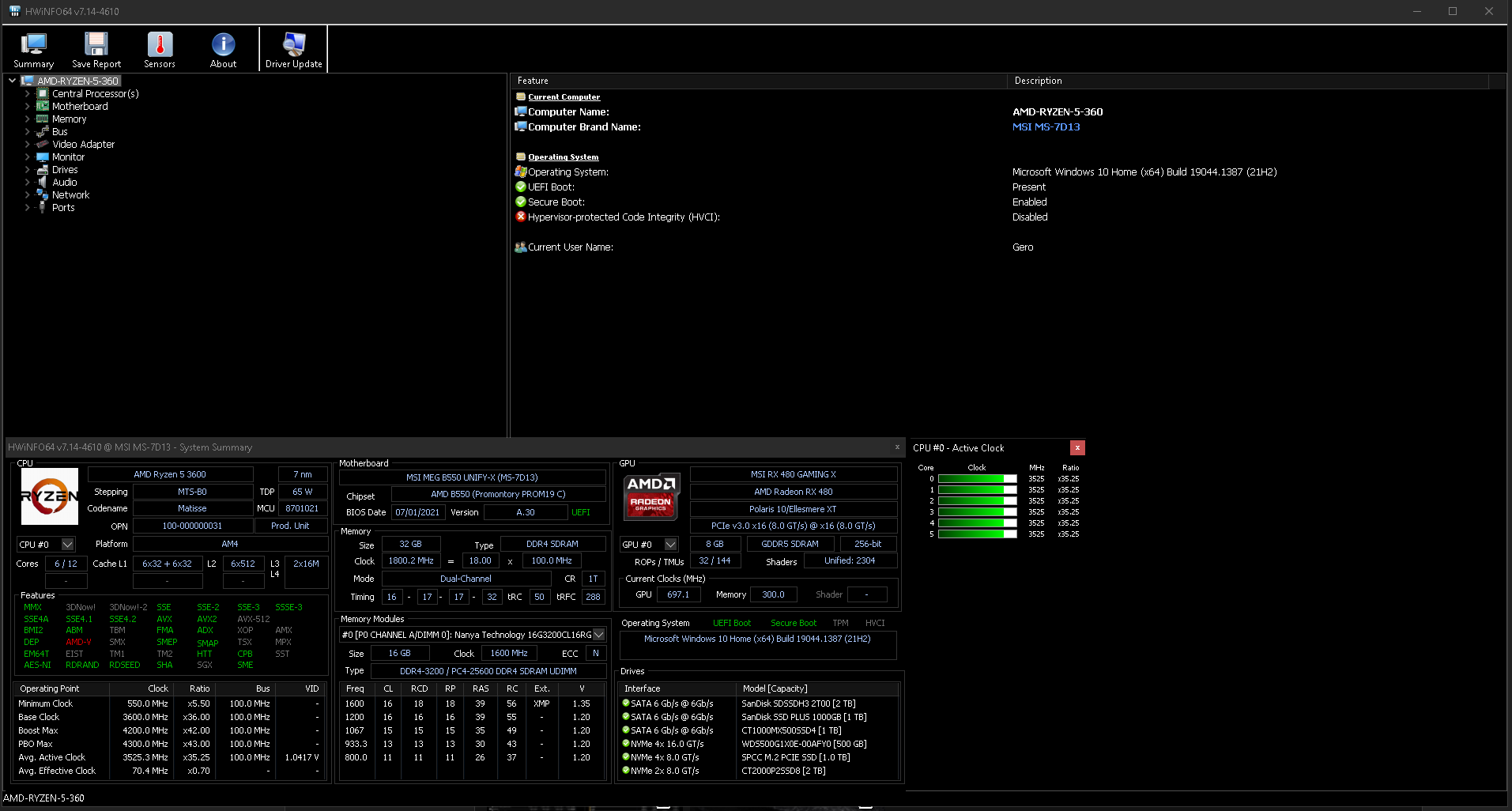This screenshot has width=1512, height=811.
Task: Click the UEFI Boot indicator in Operating System
Action: pyautogui.click(x=732, y=624)
